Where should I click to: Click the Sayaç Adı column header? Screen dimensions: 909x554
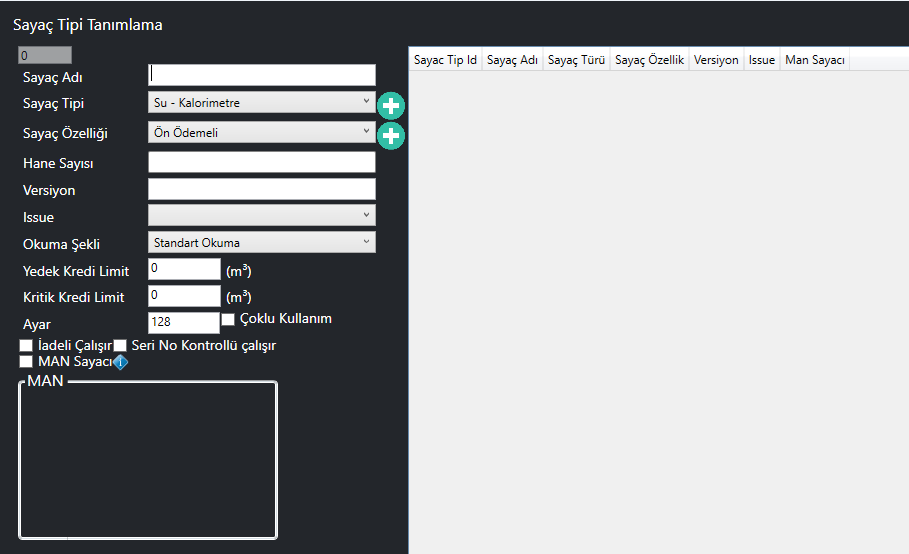tap(512, 60)
